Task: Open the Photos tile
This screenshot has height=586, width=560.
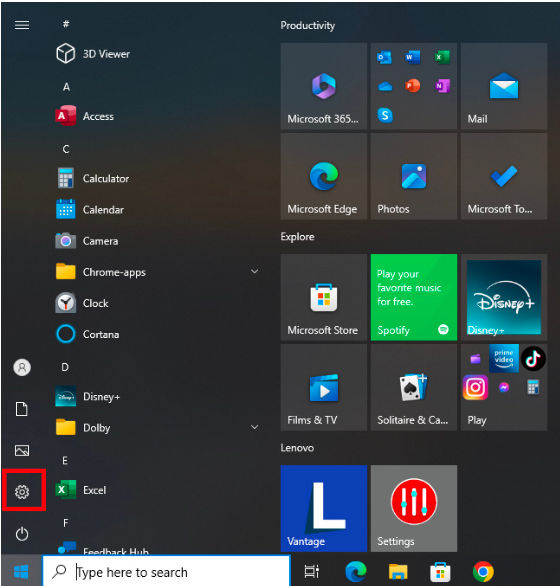Action: [x=414, y=176]
